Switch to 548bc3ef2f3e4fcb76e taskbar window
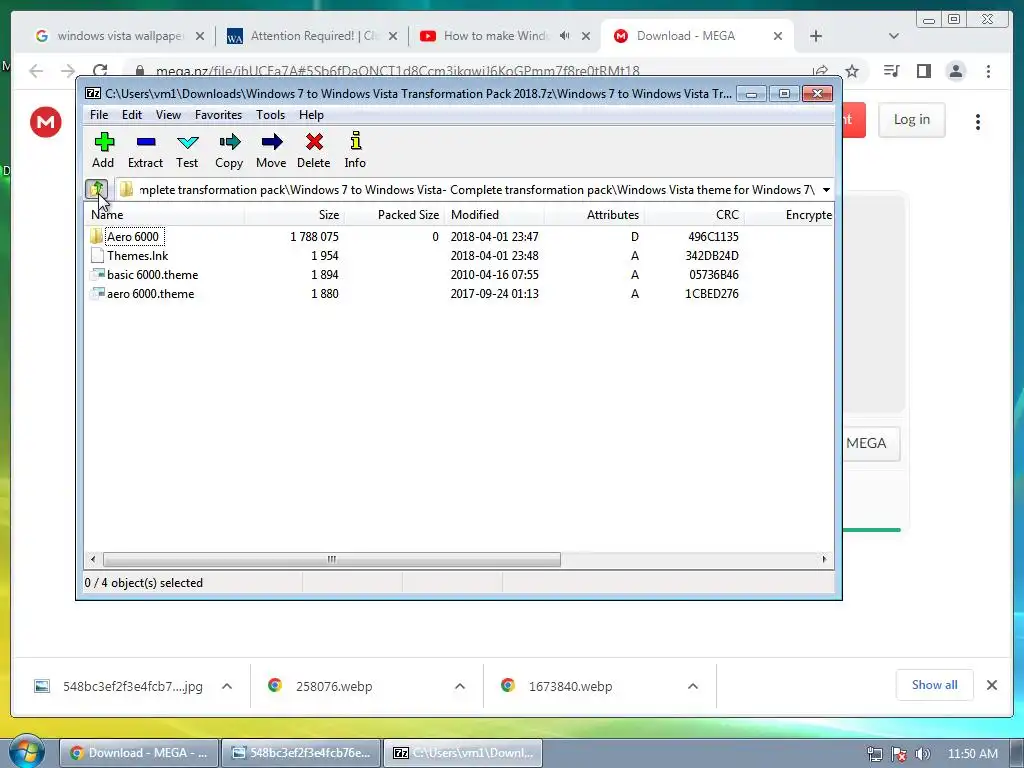This screenshot has height=768, width=1024. (x=301, y=753)
